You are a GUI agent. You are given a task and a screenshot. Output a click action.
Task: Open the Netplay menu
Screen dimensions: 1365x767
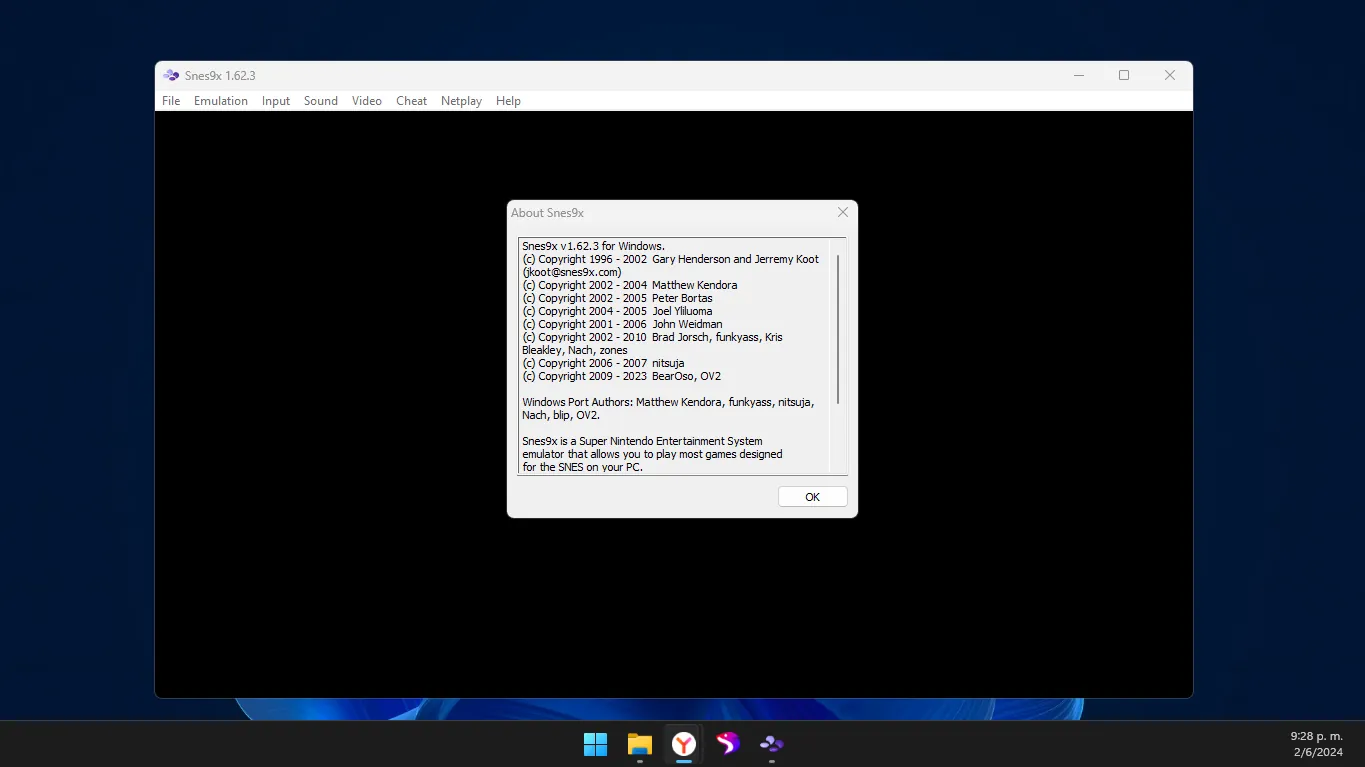tap(461, 101)
